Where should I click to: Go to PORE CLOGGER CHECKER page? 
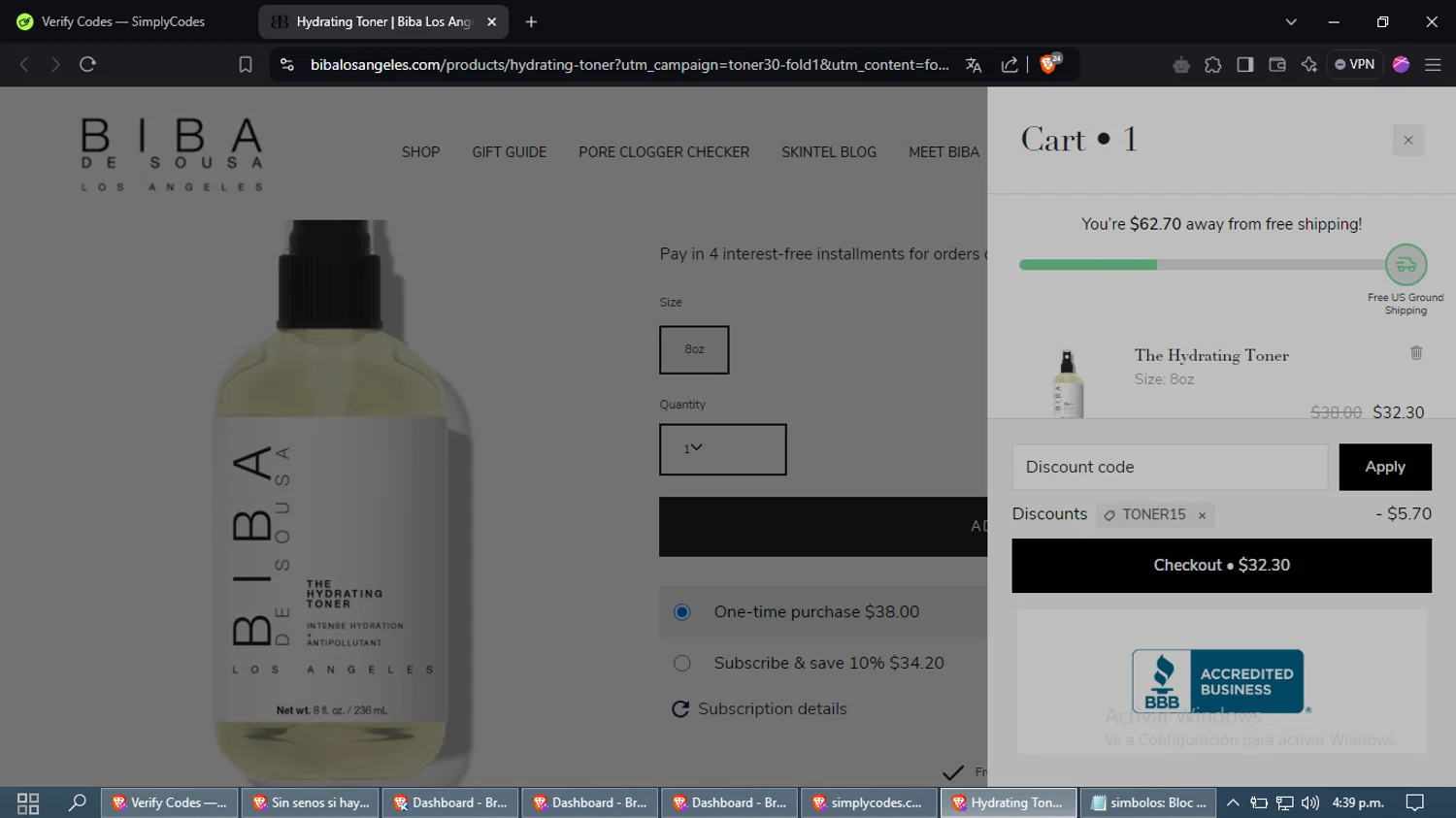click(x=664, y=152)
